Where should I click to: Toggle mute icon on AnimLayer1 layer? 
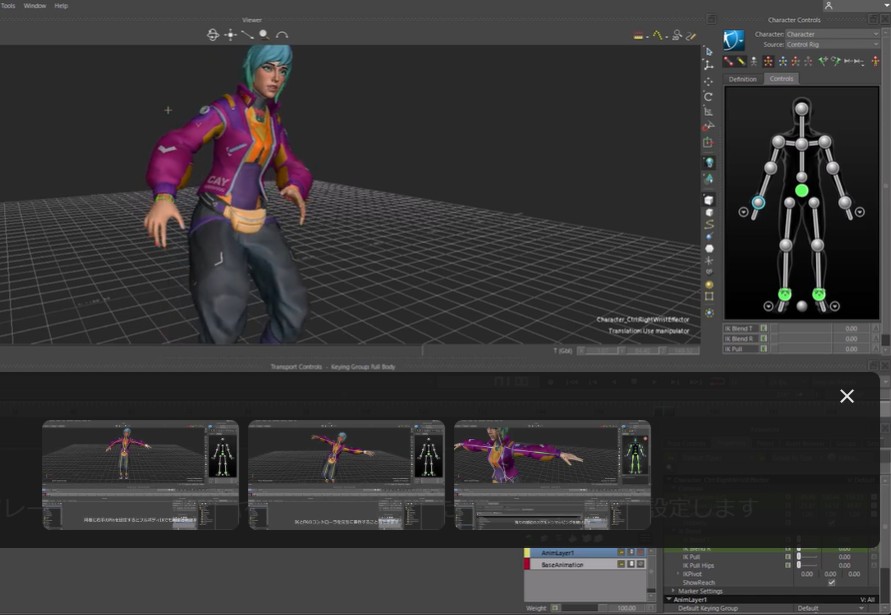[640, 552]
